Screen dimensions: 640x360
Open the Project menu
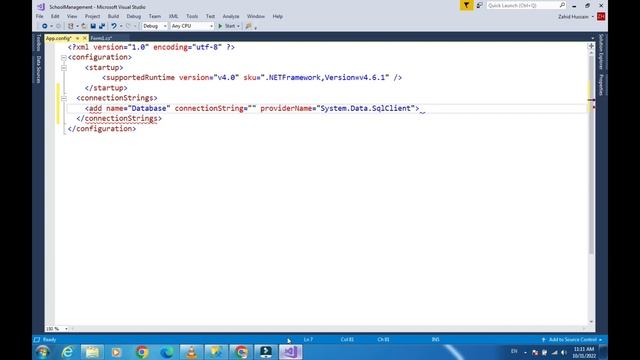92,16
